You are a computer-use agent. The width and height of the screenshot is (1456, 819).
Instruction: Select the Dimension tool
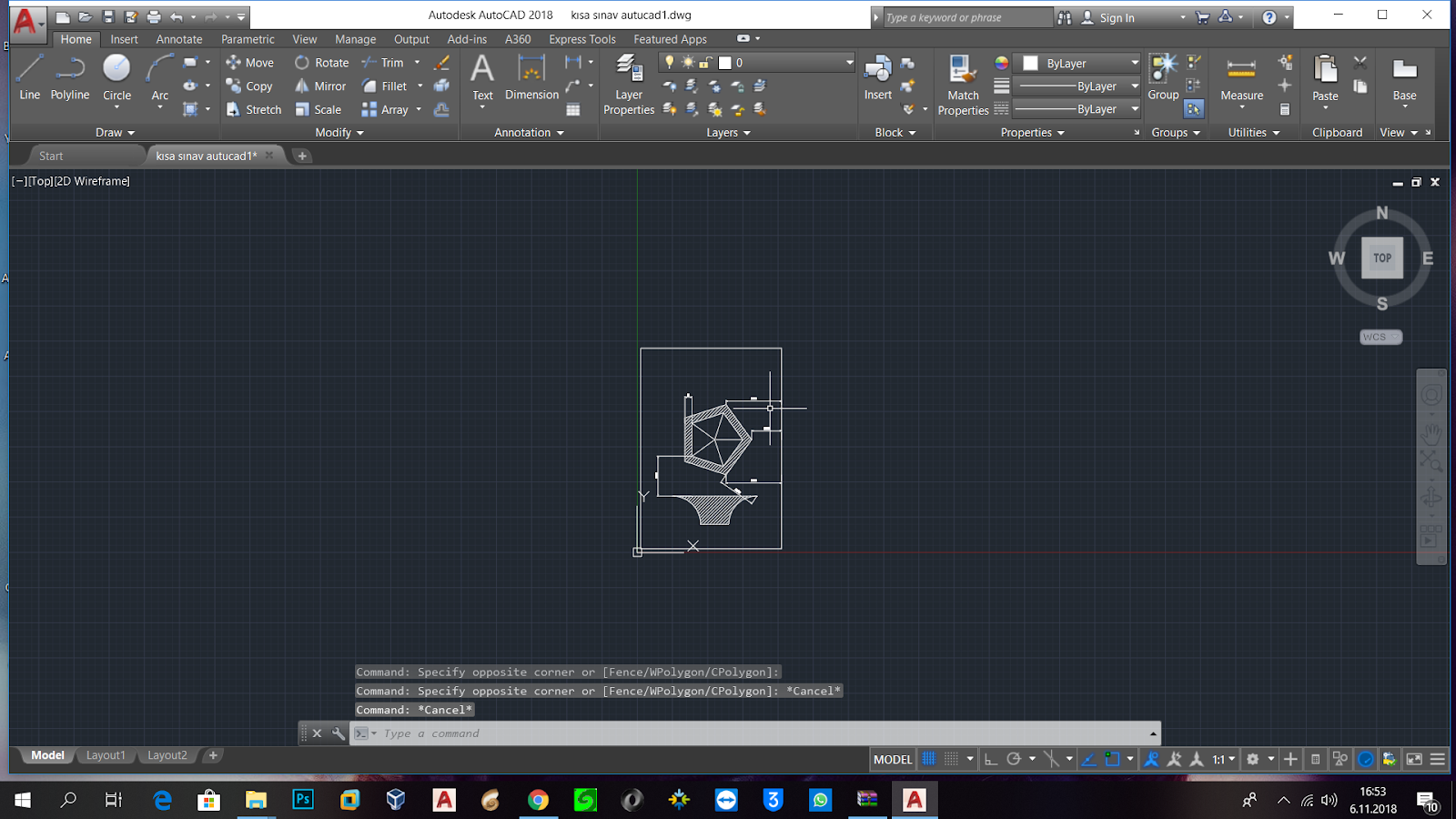(x=531, y=77)
